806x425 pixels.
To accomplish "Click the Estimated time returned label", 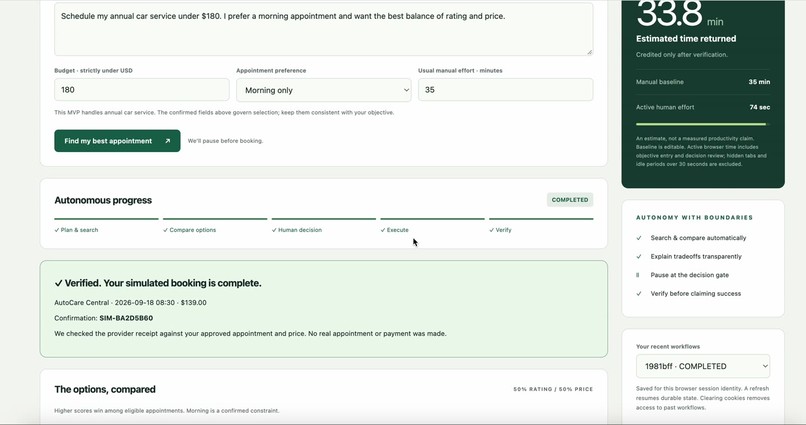I will point(686,39).
